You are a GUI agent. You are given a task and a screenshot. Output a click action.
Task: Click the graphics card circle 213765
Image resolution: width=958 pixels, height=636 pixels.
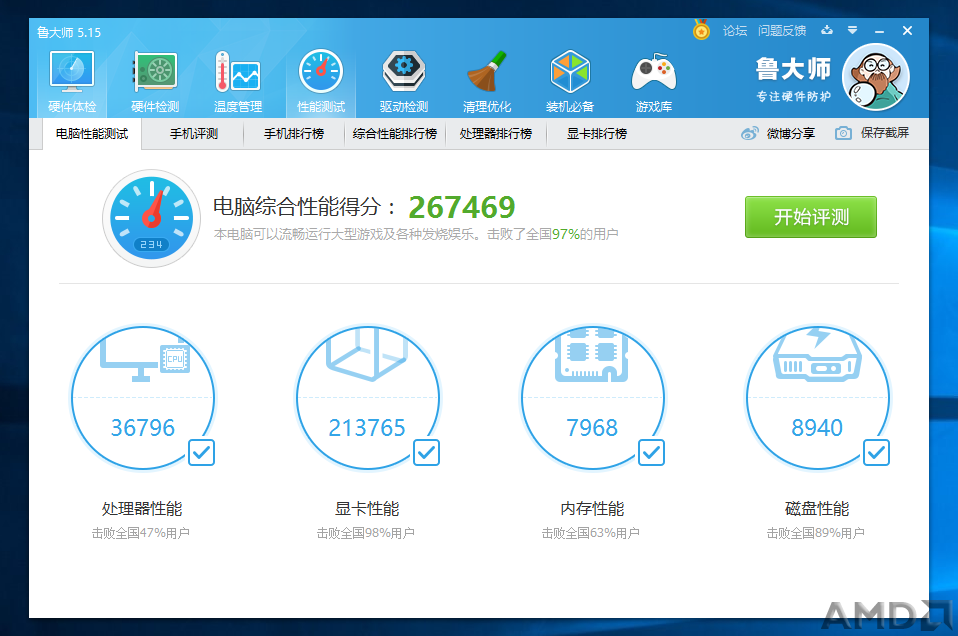(368, 398)
